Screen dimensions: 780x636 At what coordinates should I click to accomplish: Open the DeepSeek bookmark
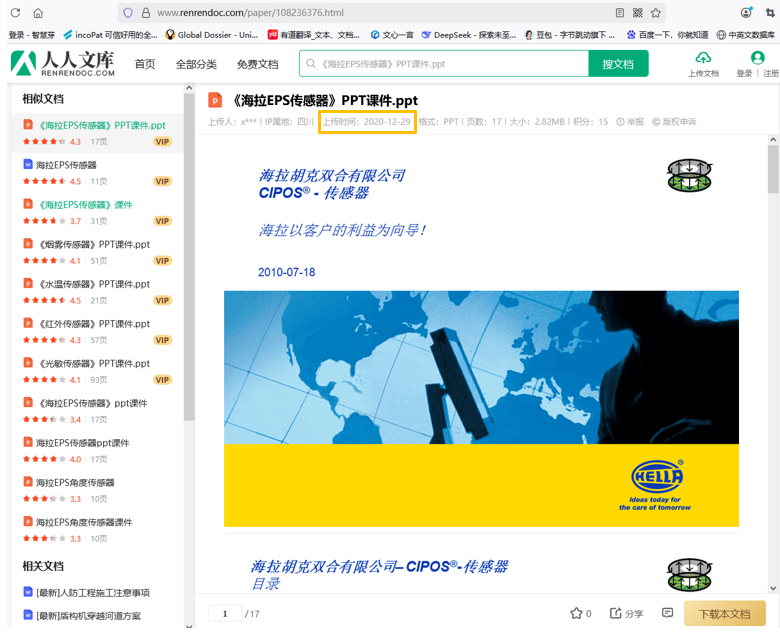[x=468, y=35]
